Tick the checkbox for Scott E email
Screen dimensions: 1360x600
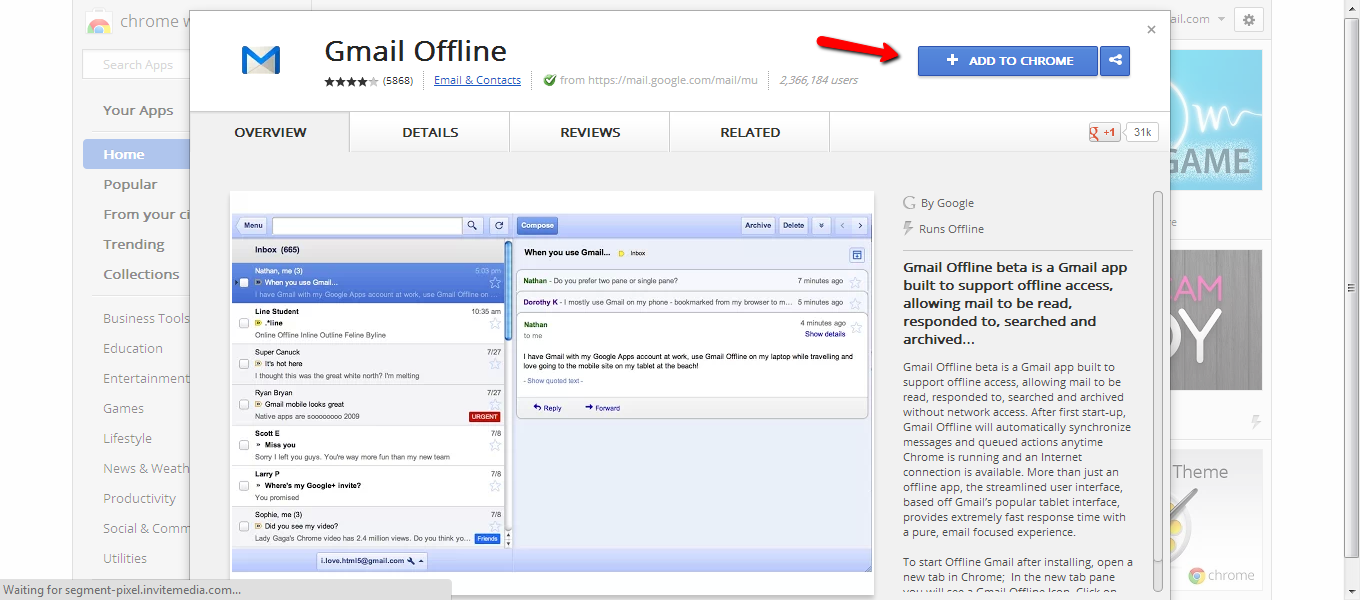point(244,445)
